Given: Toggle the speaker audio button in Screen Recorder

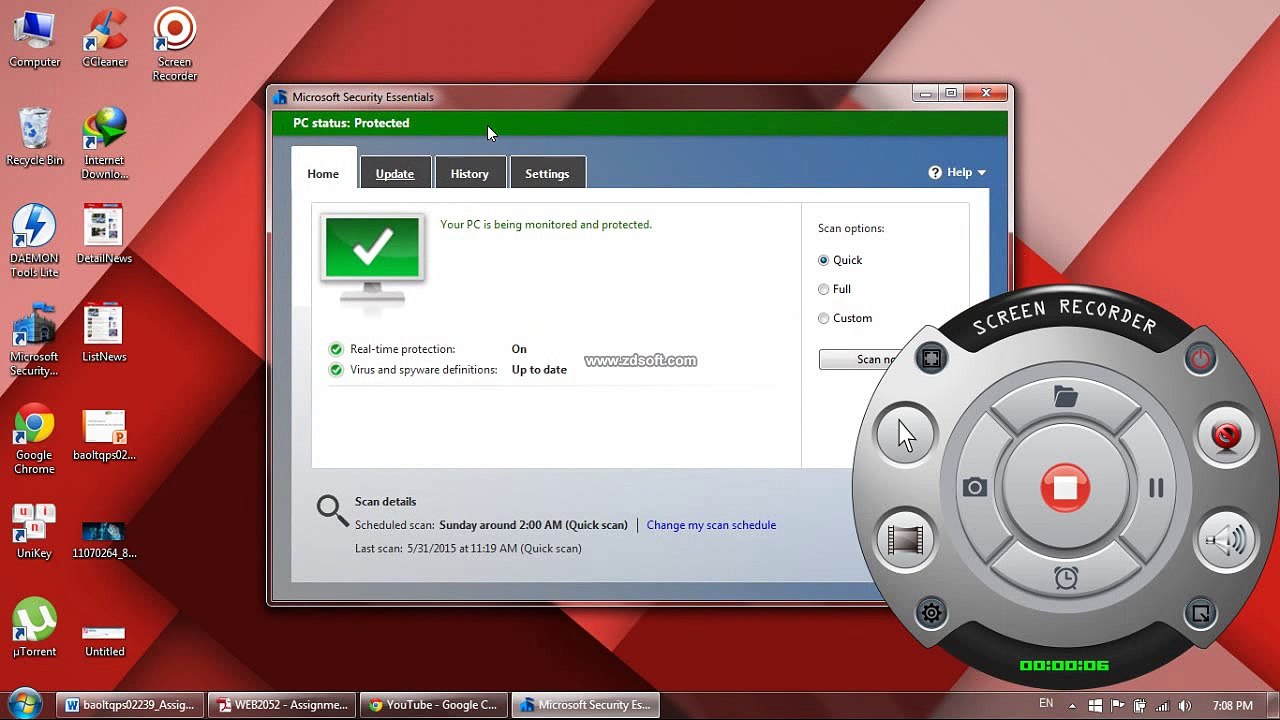Looking at the screenshot, I should point(1226,540).
